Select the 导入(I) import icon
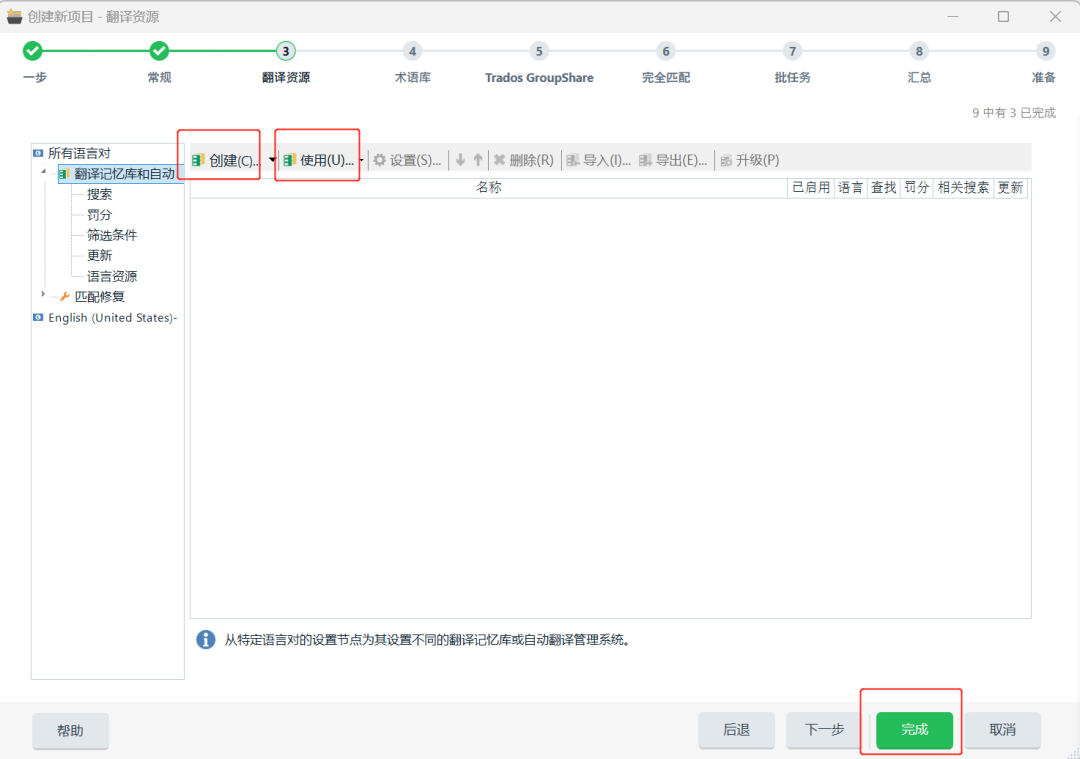Image resolution: width=1080 pixels, height=759 pixels. coord(600,158)
